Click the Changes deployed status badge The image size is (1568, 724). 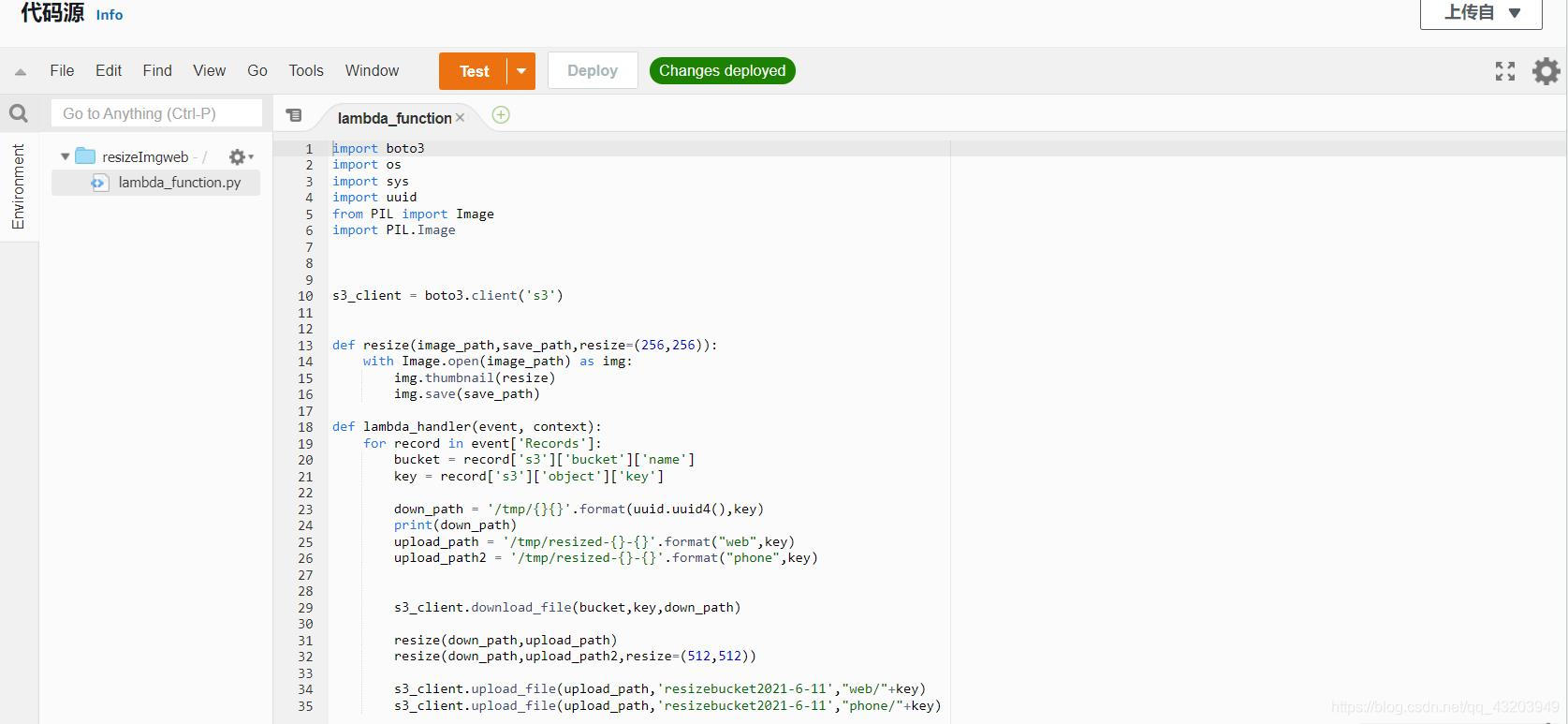pyautogui.click(x=722, y=71)
